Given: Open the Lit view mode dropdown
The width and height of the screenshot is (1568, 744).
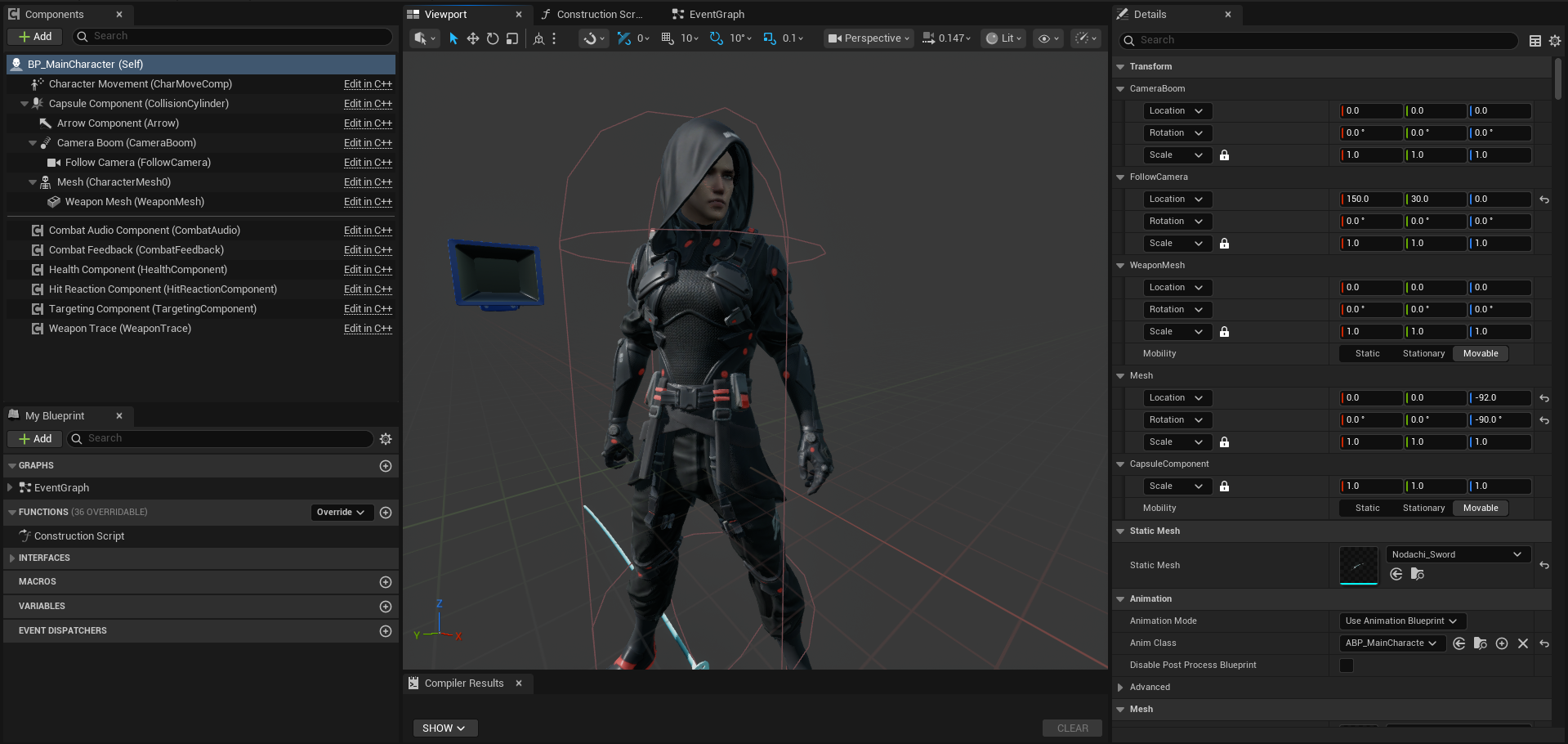Looking at the screenshot, I should [1003, 38].
